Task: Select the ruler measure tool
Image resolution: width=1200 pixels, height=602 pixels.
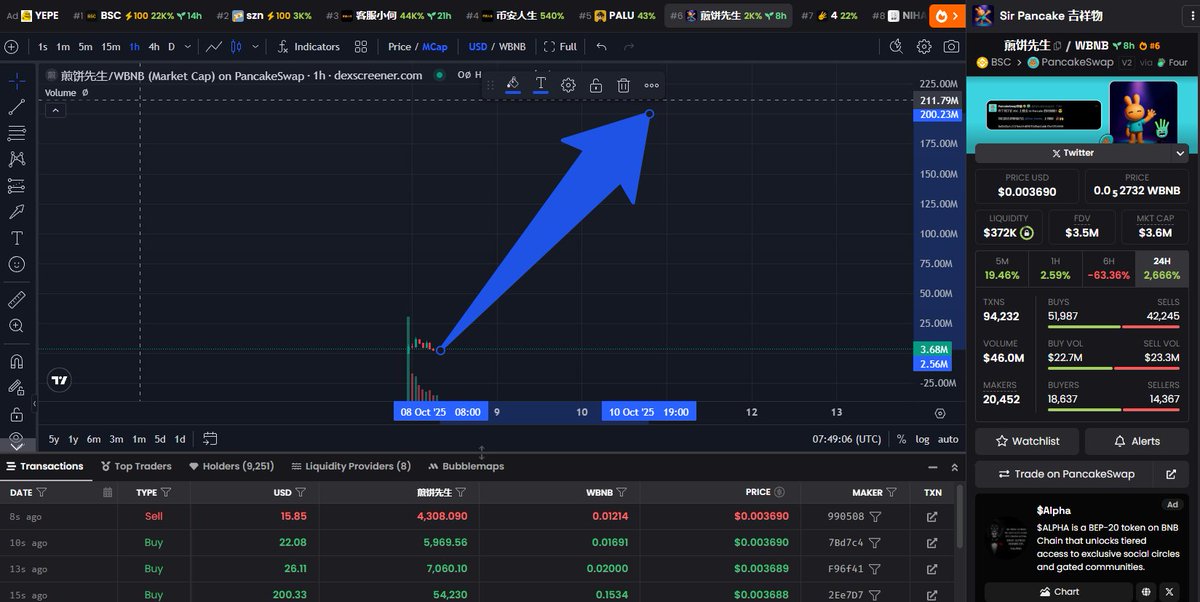Action: [x=17, y=300]
